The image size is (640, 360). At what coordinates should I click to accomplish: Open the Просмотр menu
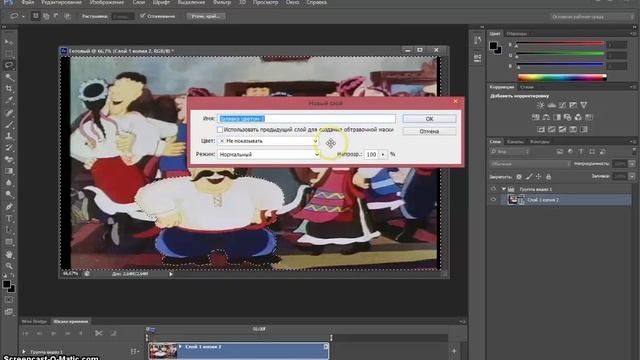(265, 2)
